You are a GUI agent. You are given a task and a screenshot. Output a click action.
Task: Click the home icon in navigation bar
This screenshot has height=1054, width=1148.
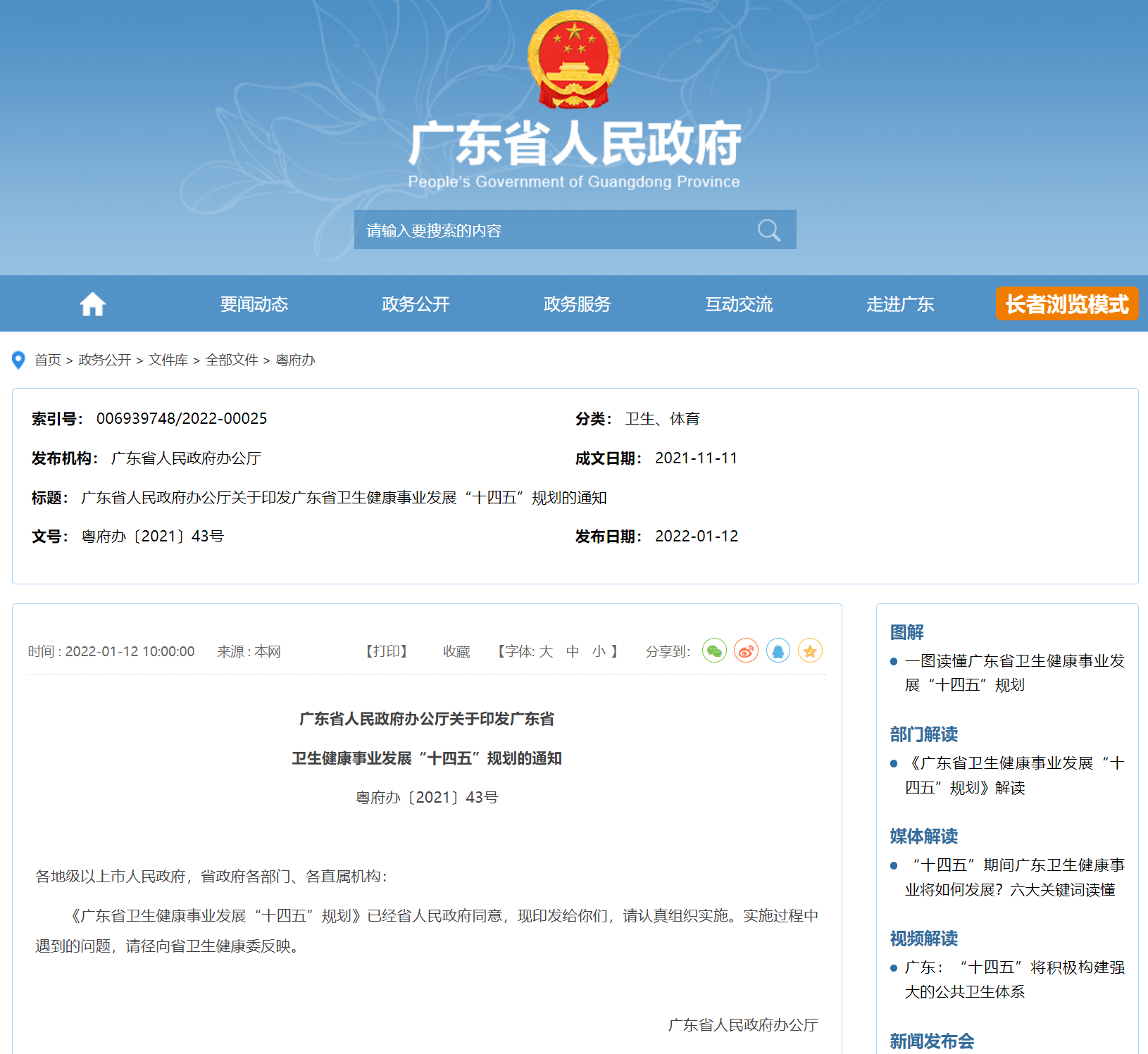pyautogui.click(x=92, y=304)
